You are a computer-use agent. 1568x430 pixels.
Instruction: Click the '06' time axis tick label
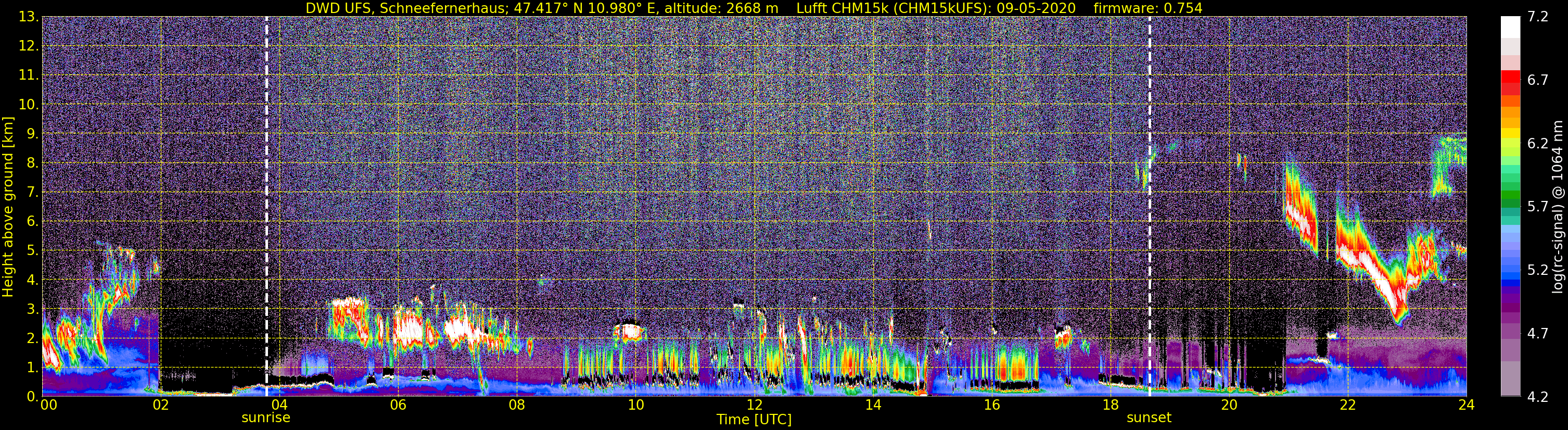click(398, 405)
